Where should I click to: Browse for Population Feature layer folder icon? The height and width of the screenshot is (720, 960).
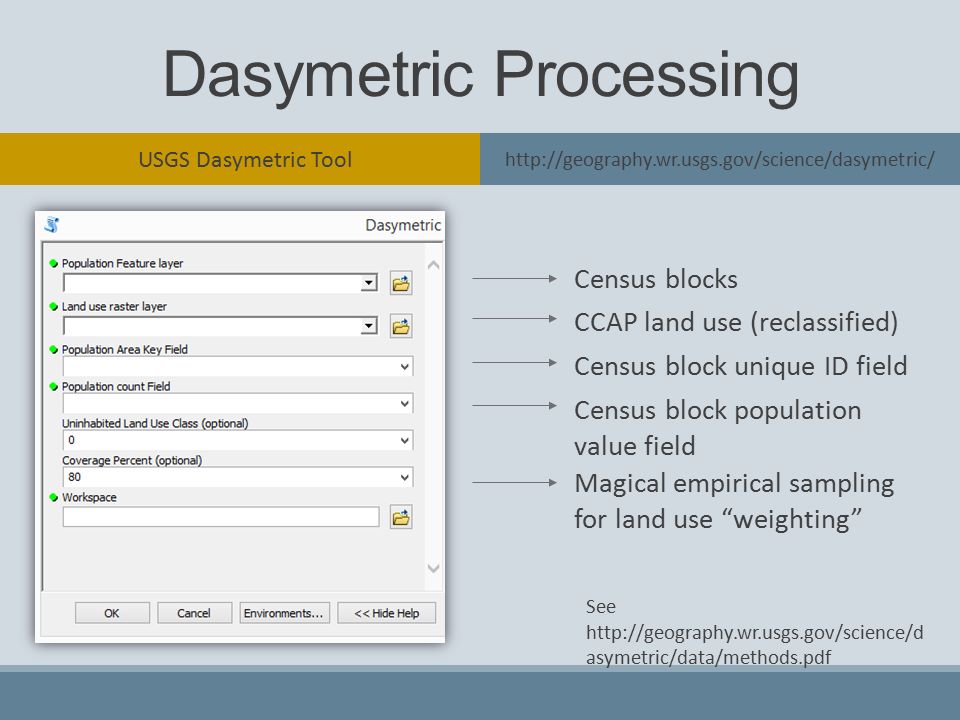tap(401, 283)
